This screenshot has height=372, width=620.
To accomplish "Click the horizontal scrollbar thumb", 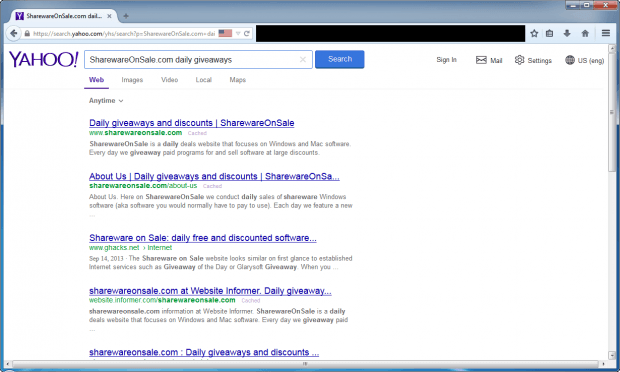I will (305, 364).
